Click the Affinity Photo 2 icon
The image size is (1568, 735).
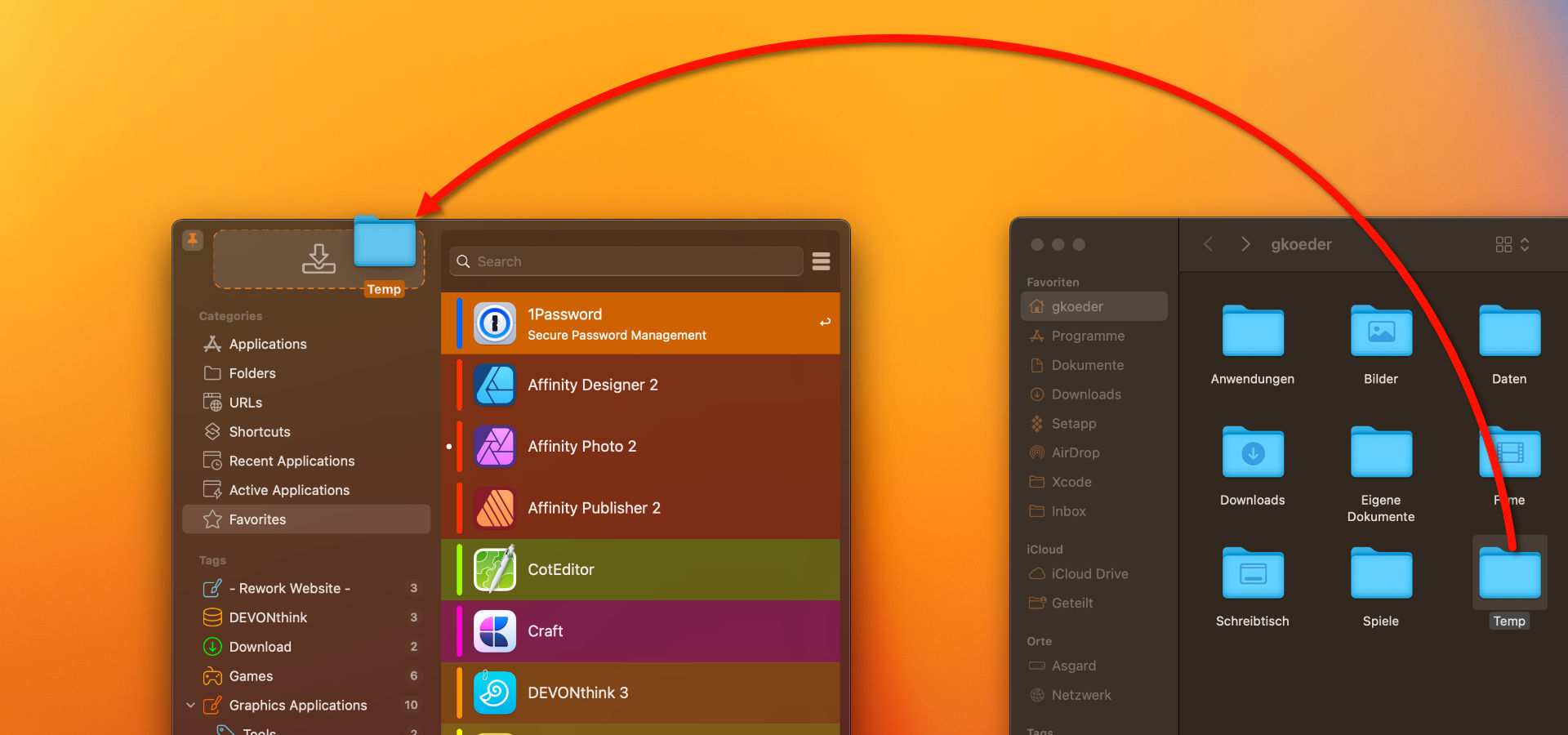[x=495, y=447]
